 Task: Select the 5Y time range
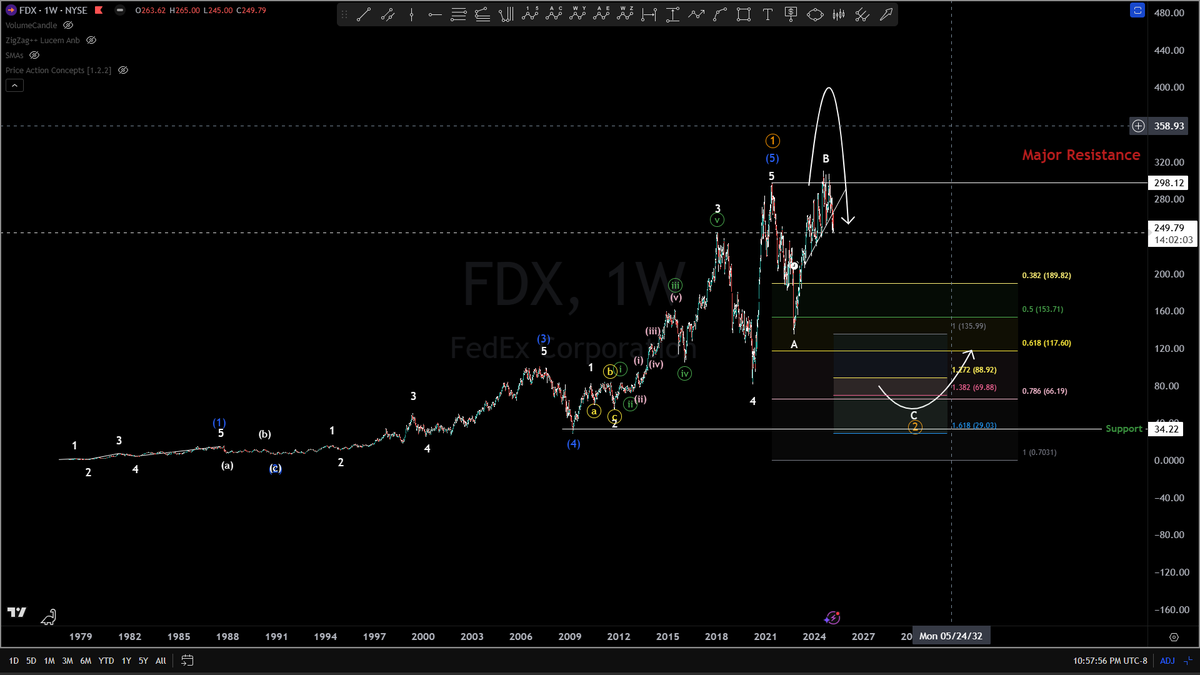pyautogui.click(x=142, y=661)
